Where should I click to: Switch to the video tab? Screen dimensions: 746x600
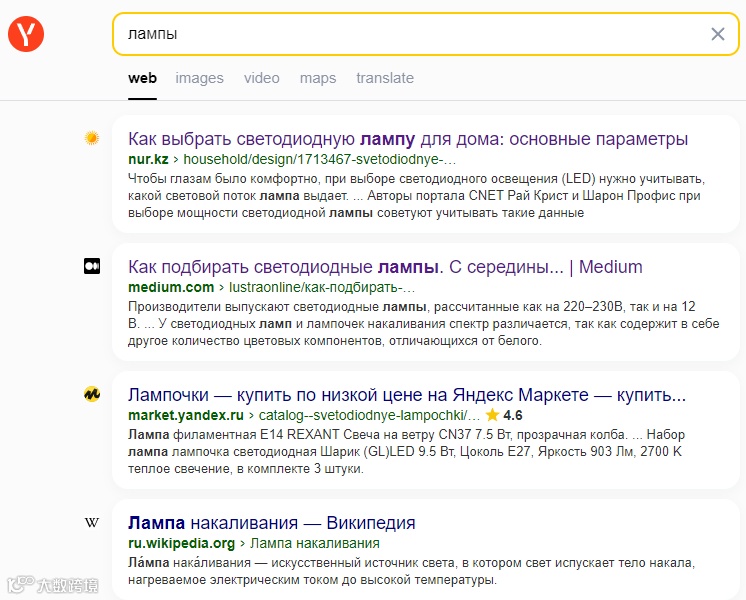(262, 78)
